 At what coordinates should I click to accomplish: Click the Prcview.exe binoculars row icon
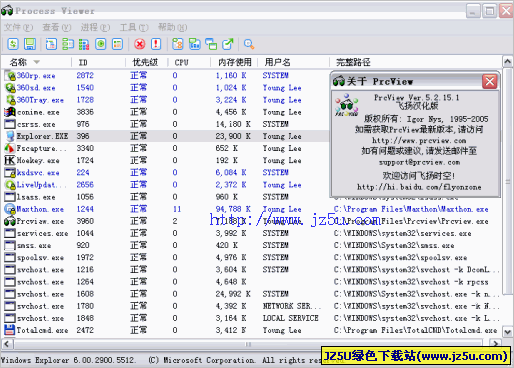(10, 221)
